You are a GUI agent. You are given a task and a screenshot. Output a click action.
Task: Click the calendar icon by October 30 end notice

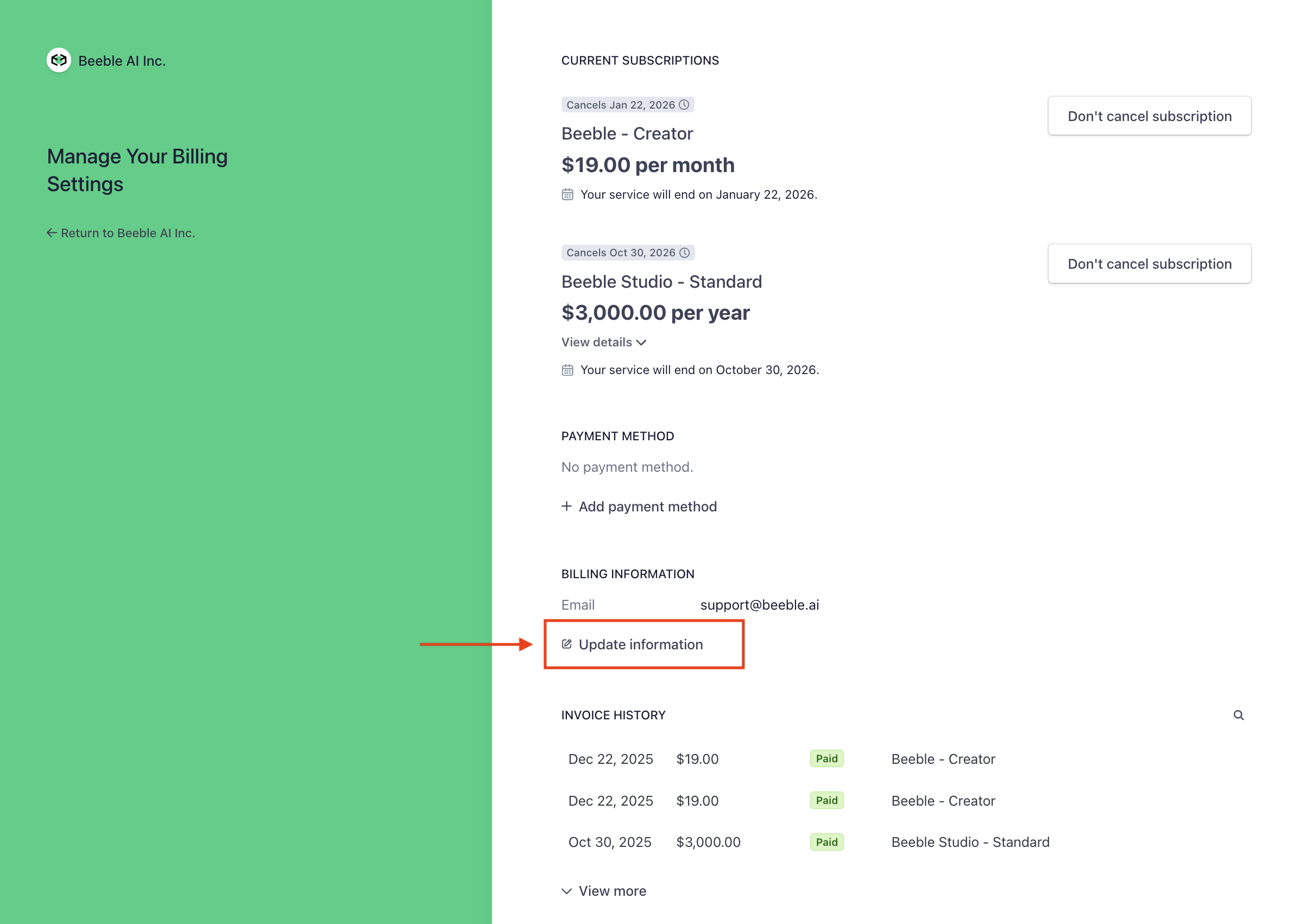tap(567, 370)
